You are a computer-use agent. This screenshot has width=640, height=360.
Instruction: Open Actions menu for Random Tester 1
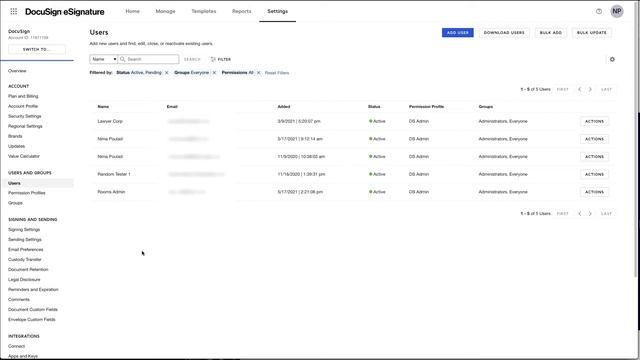point(594,174)
